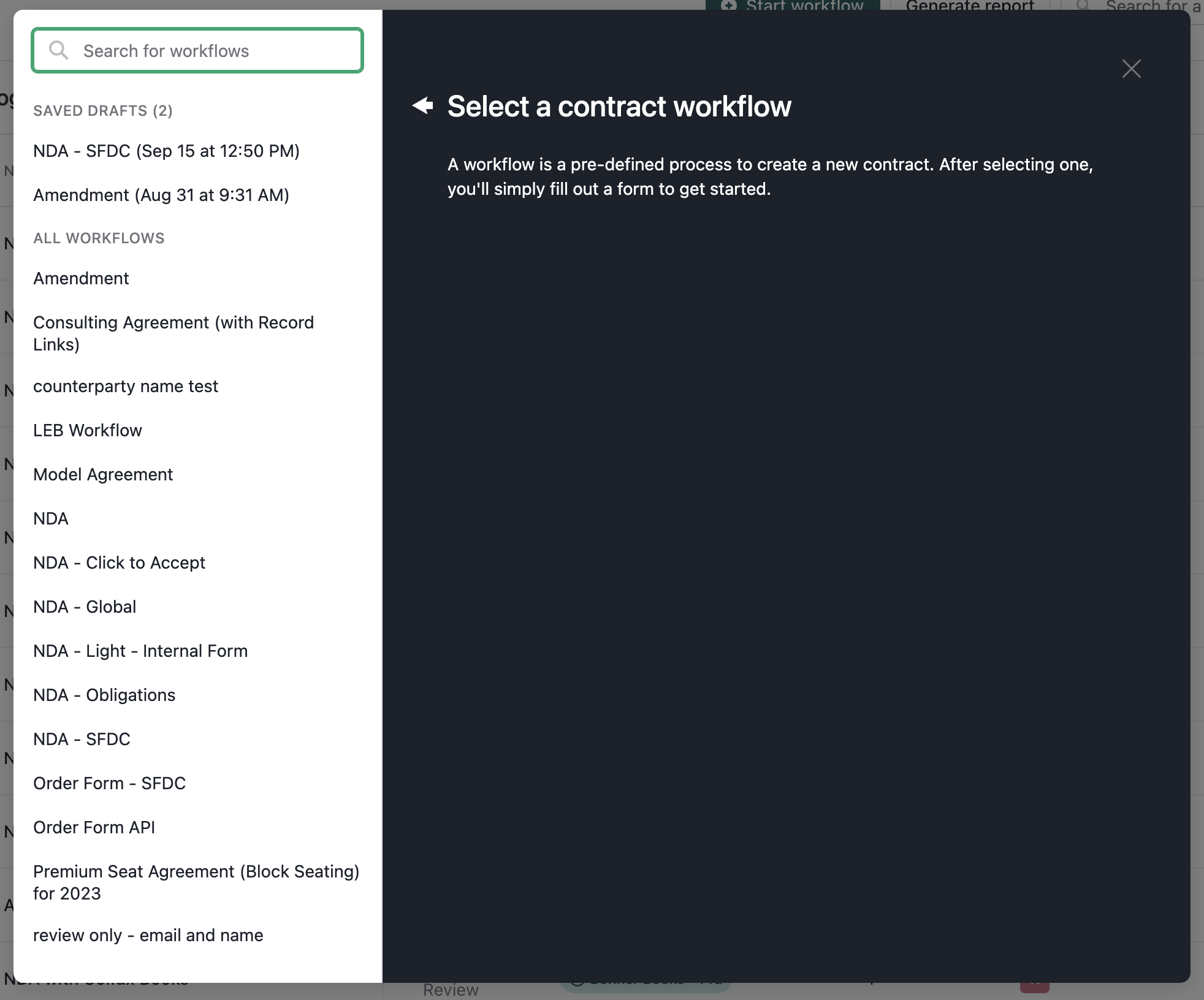Pick the NDA - Obligations workflow
1204x1000 pixels.
[x=104, y=695]
